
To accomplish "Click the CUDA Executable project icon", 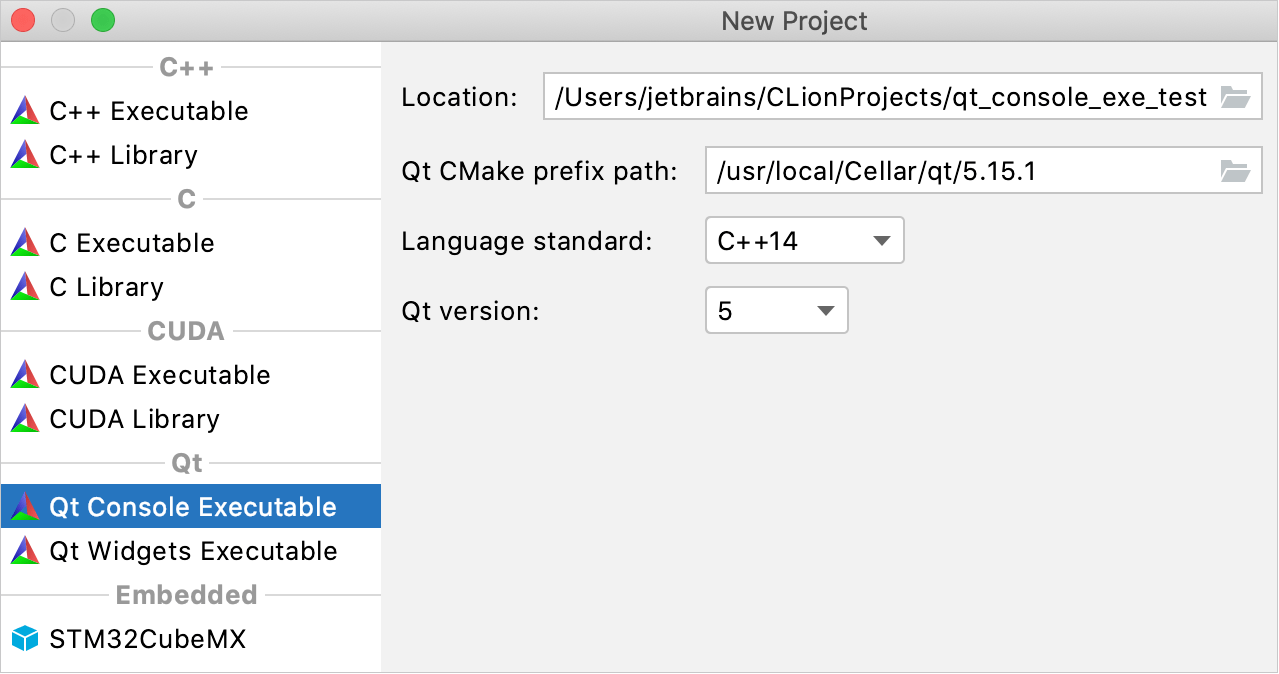I will (25, 374).
